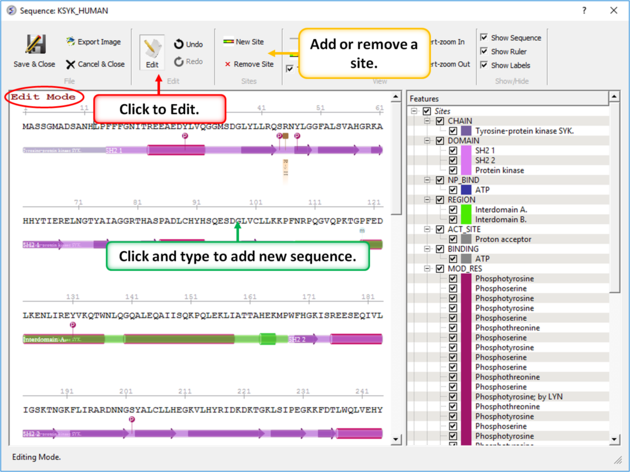Click the phosphorylation marker above residue 131
Image resolution: width=630 pixels, height=472 pixels.
(x=73, y=325)
